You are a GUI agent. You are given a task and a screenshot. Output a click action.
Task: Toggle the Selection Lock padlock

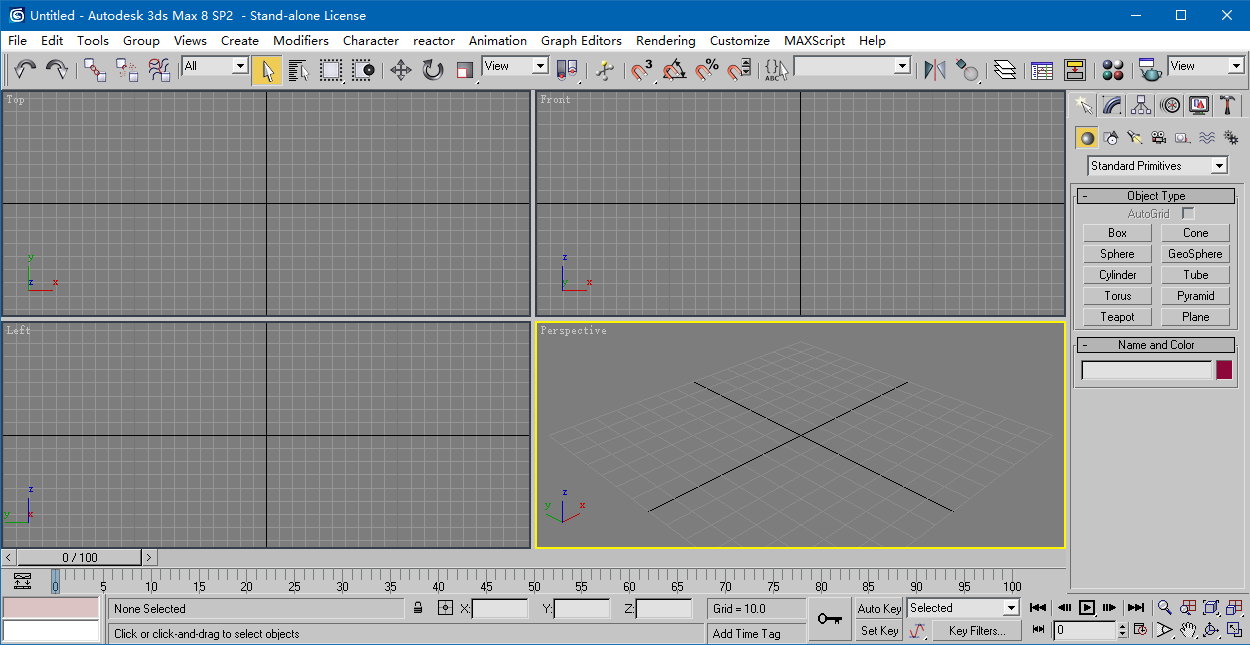coord(418,608)
